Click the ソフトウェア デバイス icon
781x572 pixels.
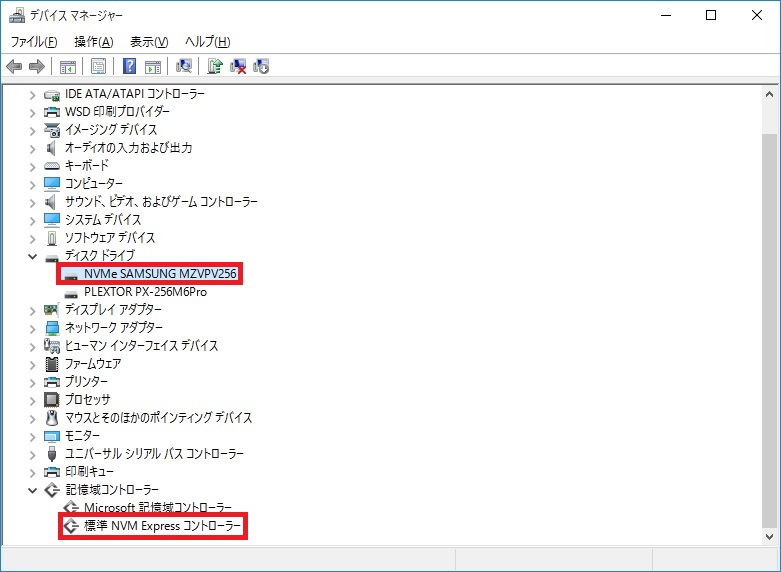52,238
